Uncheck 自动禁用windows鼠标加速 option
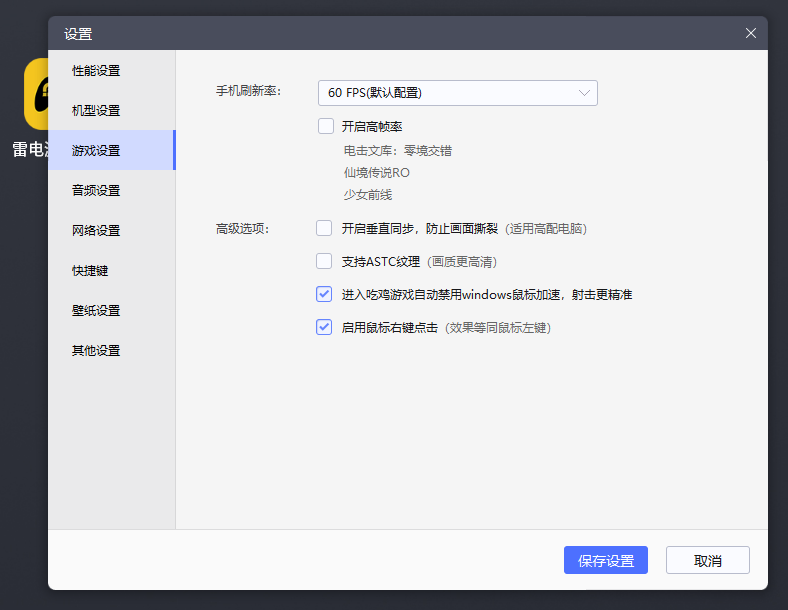The width and height of the screenshot is (788, 610). tap(324, 294)
